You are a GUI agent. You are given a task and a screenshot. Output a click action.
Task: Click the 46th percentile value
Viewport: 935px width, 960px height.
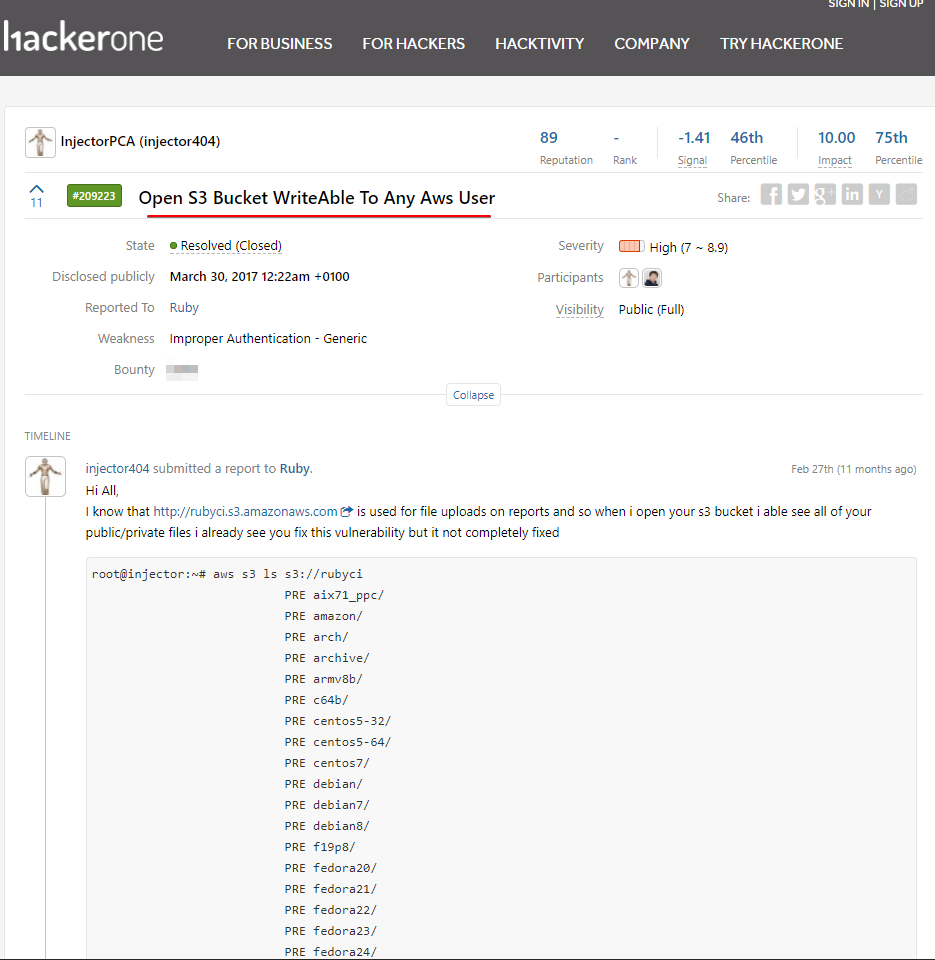point(746,138)
